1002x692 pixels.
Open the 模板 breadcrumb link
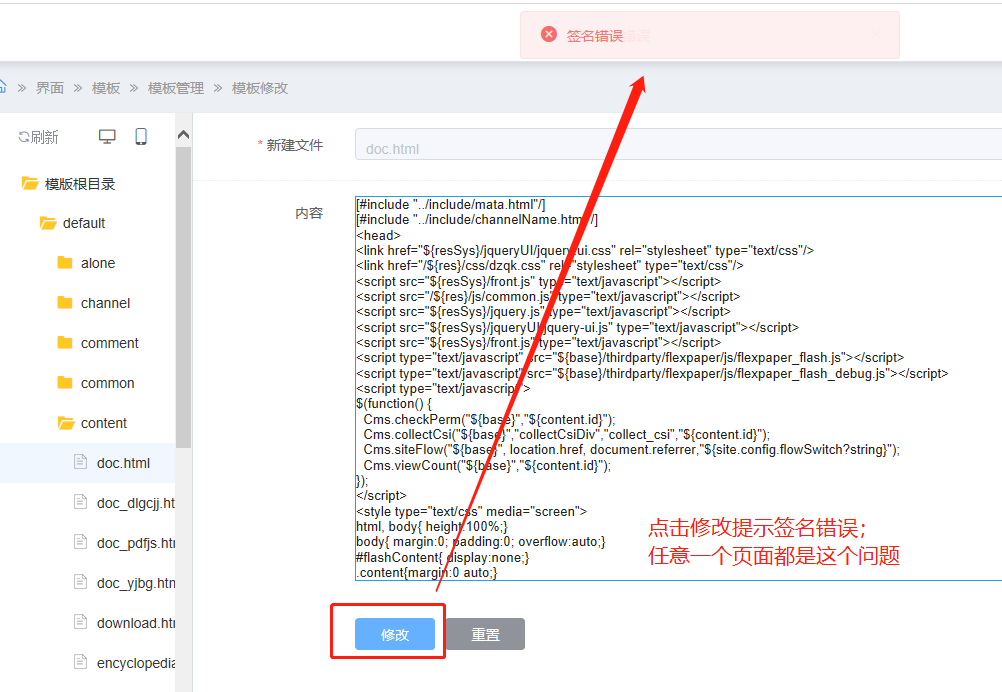click(x=106, y=88)
